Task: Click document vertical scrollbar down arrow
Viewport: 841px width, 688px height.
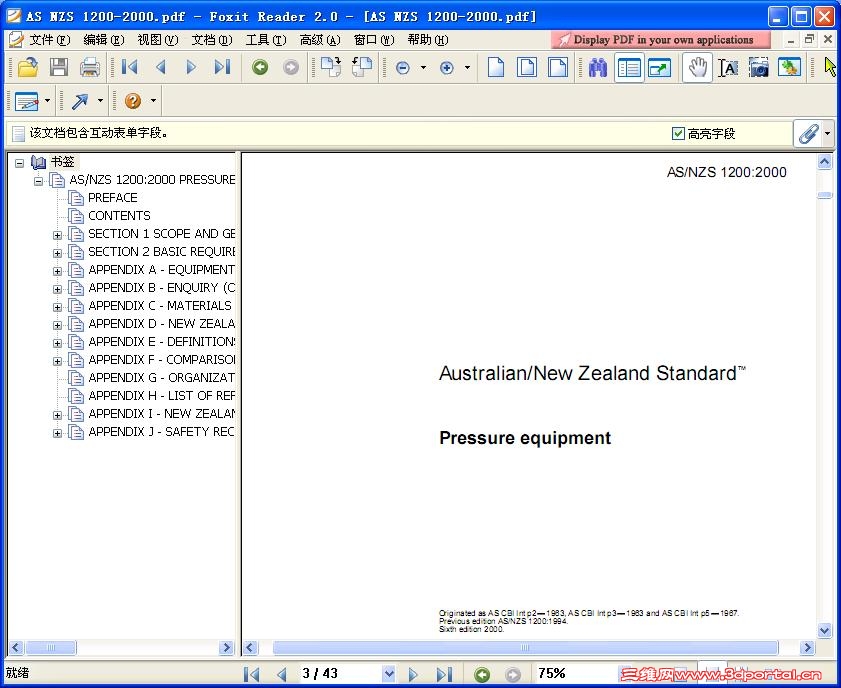Action: click(824, 630)
